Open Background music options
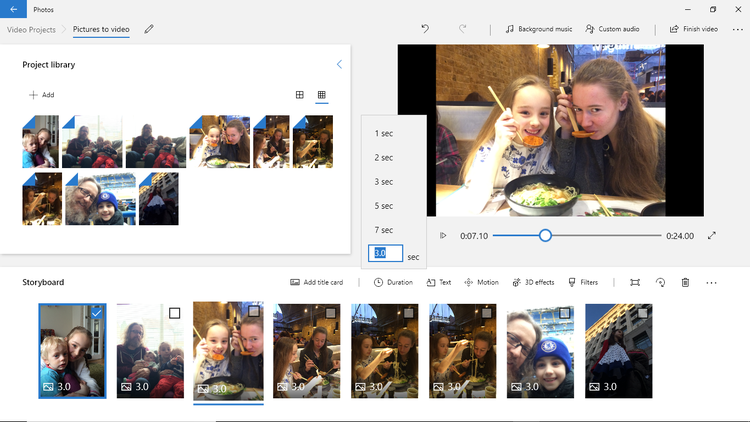This screenshot has height=422, width=750. coord(539,29)
